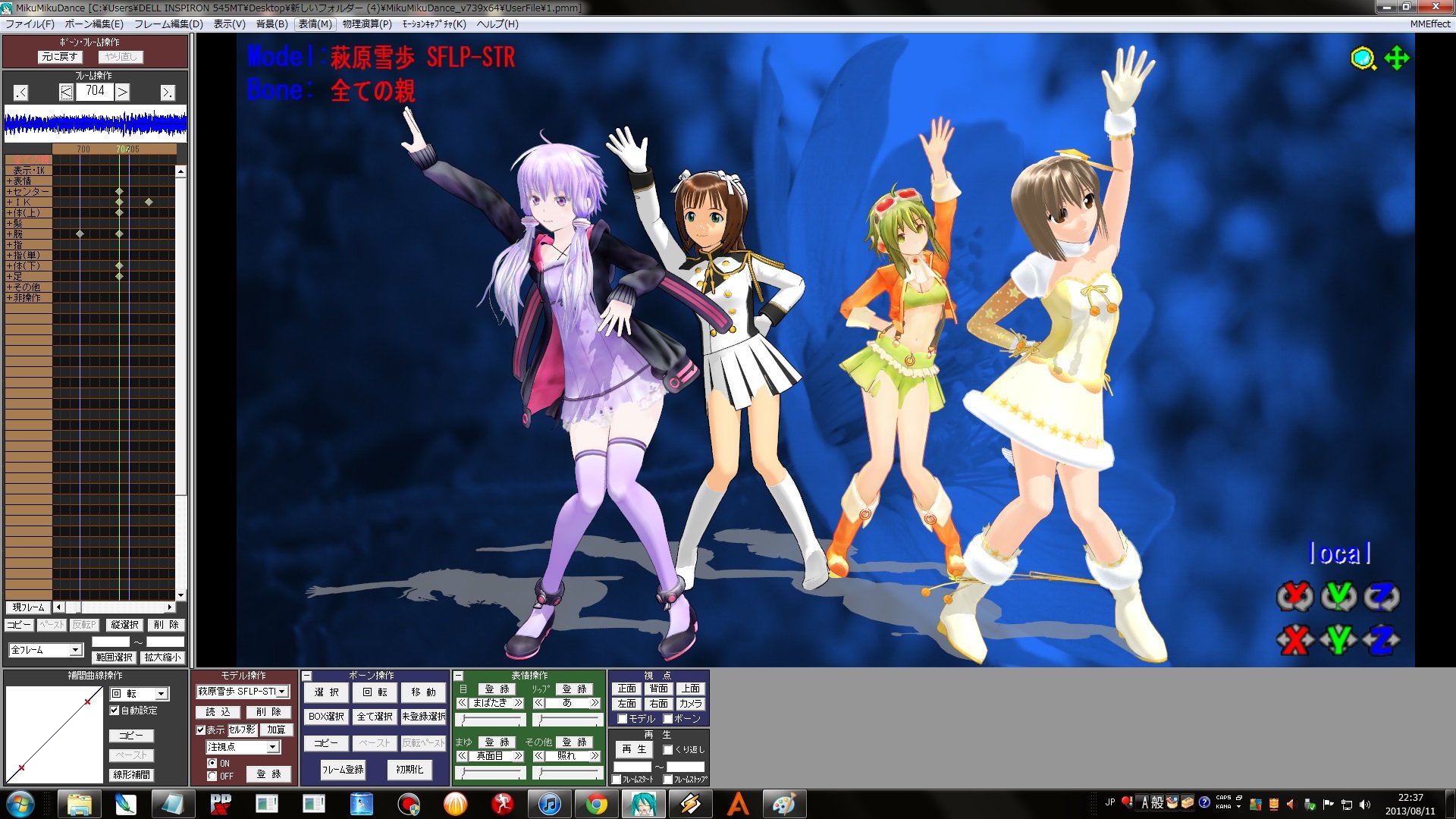The width and height of the screenshot is (1456, 819).
Task: Open the 注視点 dropdown
Action: click(243, 747)
